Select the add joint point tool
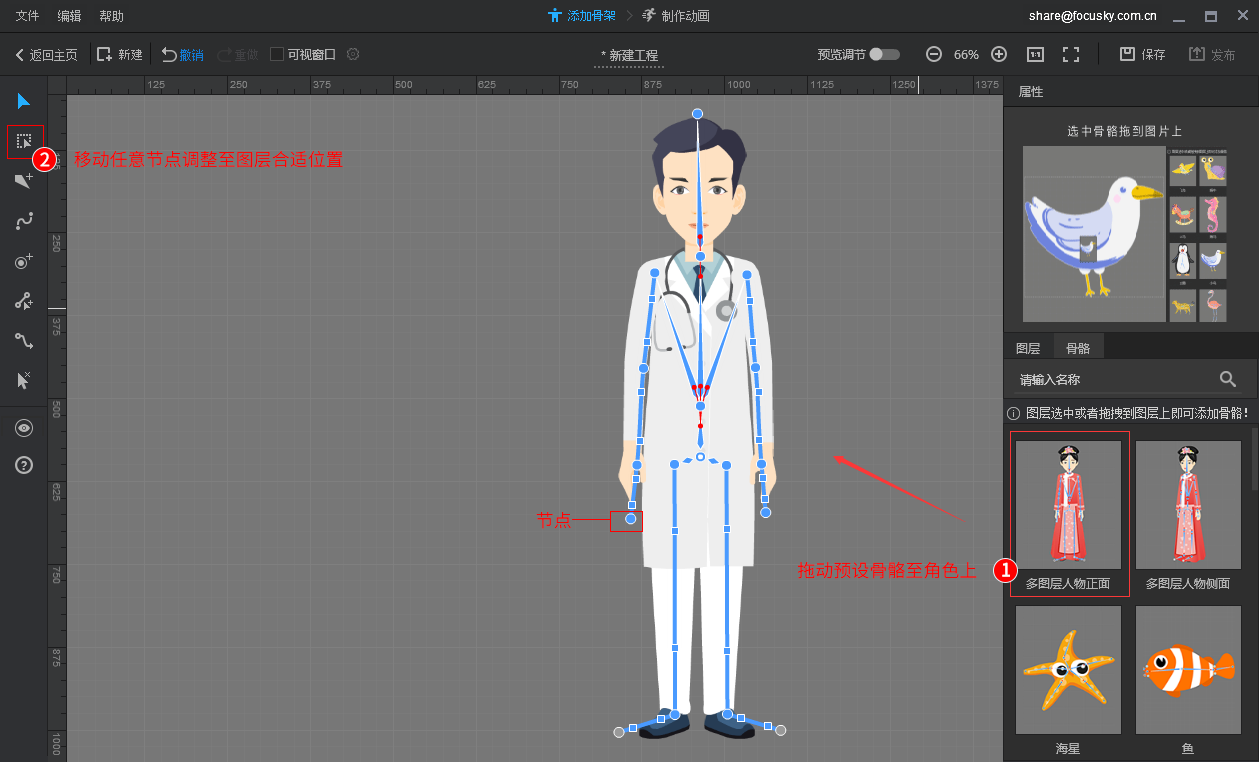Viewport: 1259px width, 762px height. (24, 261)
